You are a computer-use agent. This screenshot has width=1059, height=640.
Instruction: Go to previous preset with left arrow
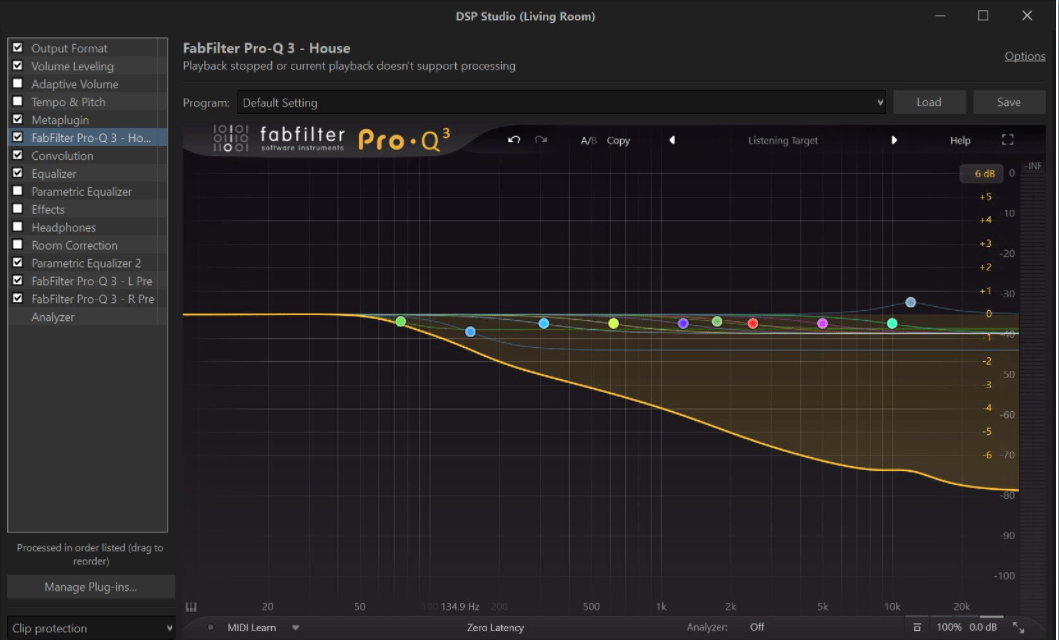[672, 140]
